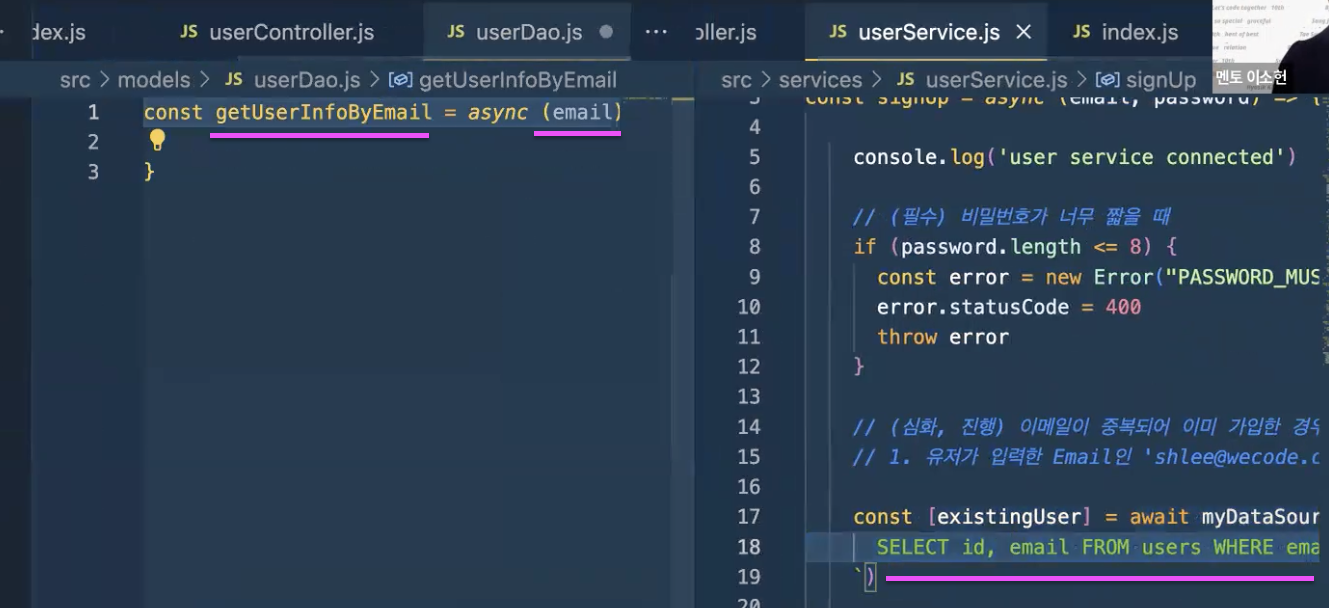Click 'password.length' condition on line 8

[x=991, y=247]
